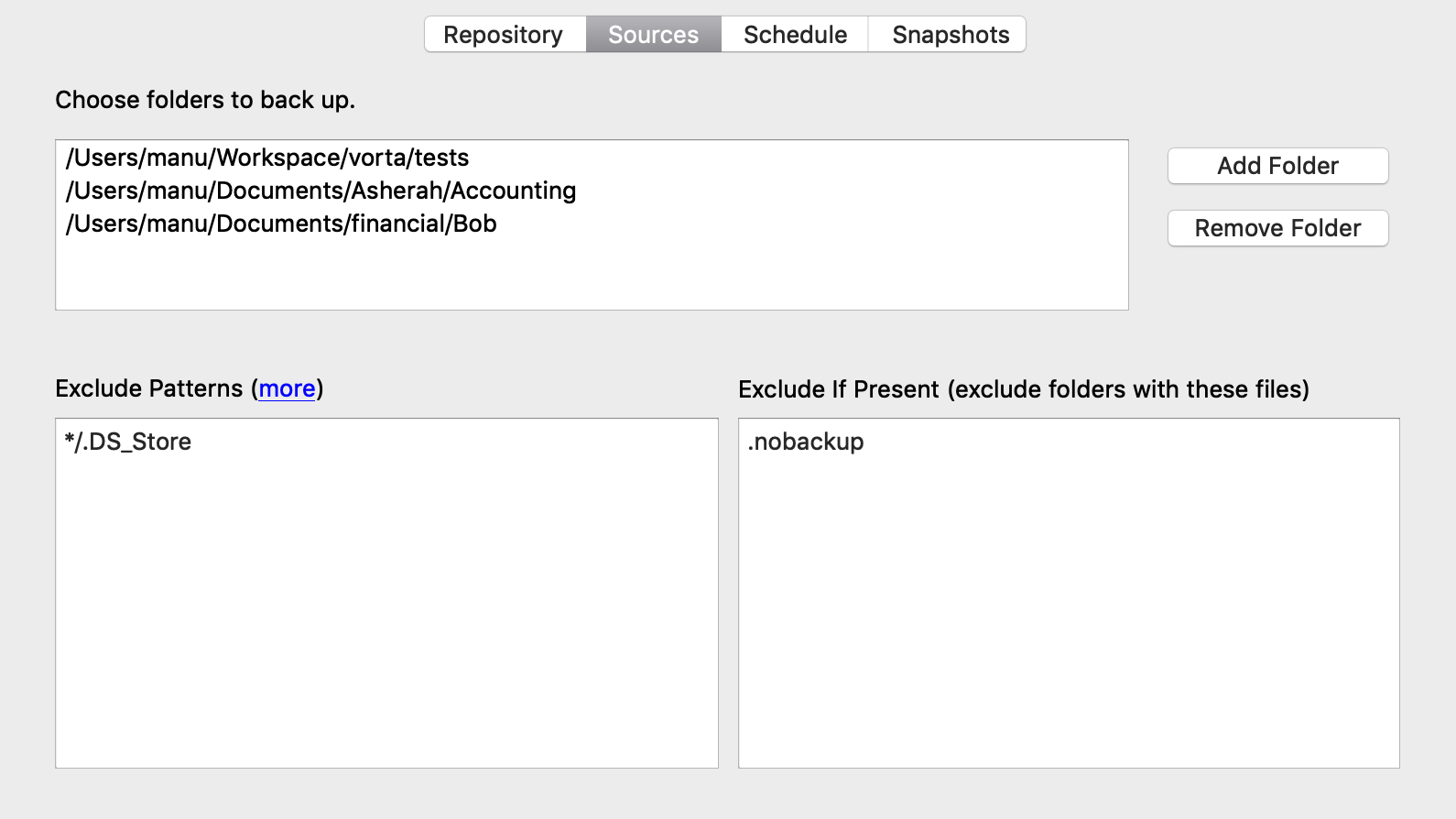
Task: Select the financial/Bob folder entry
Action: pos(281,224)
